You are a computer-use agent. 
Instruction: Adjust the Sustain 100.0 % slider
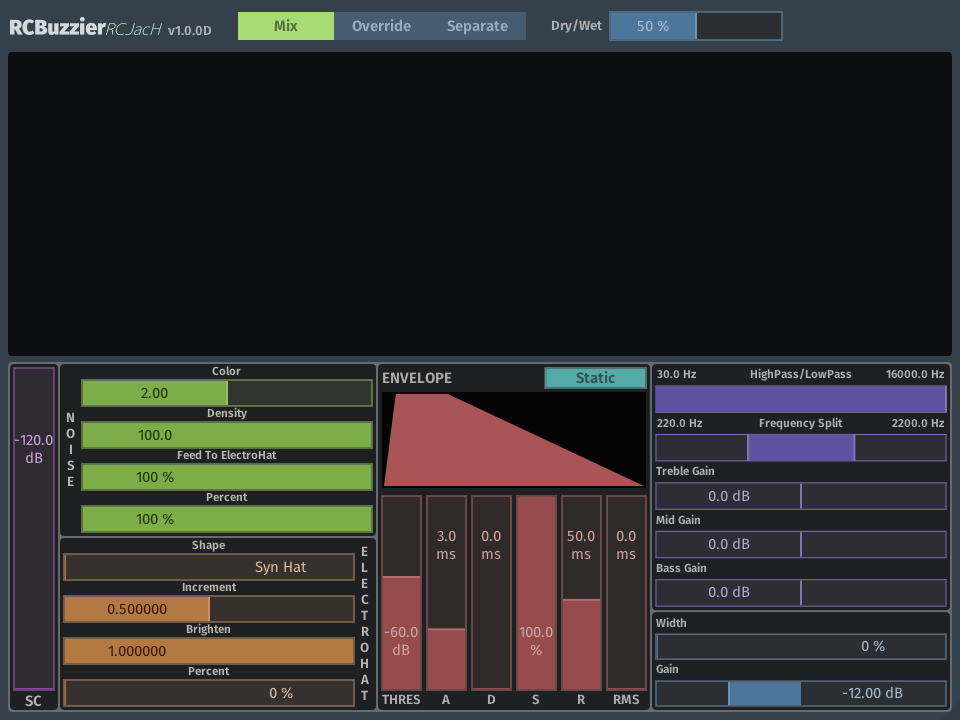tap(536, 593)
